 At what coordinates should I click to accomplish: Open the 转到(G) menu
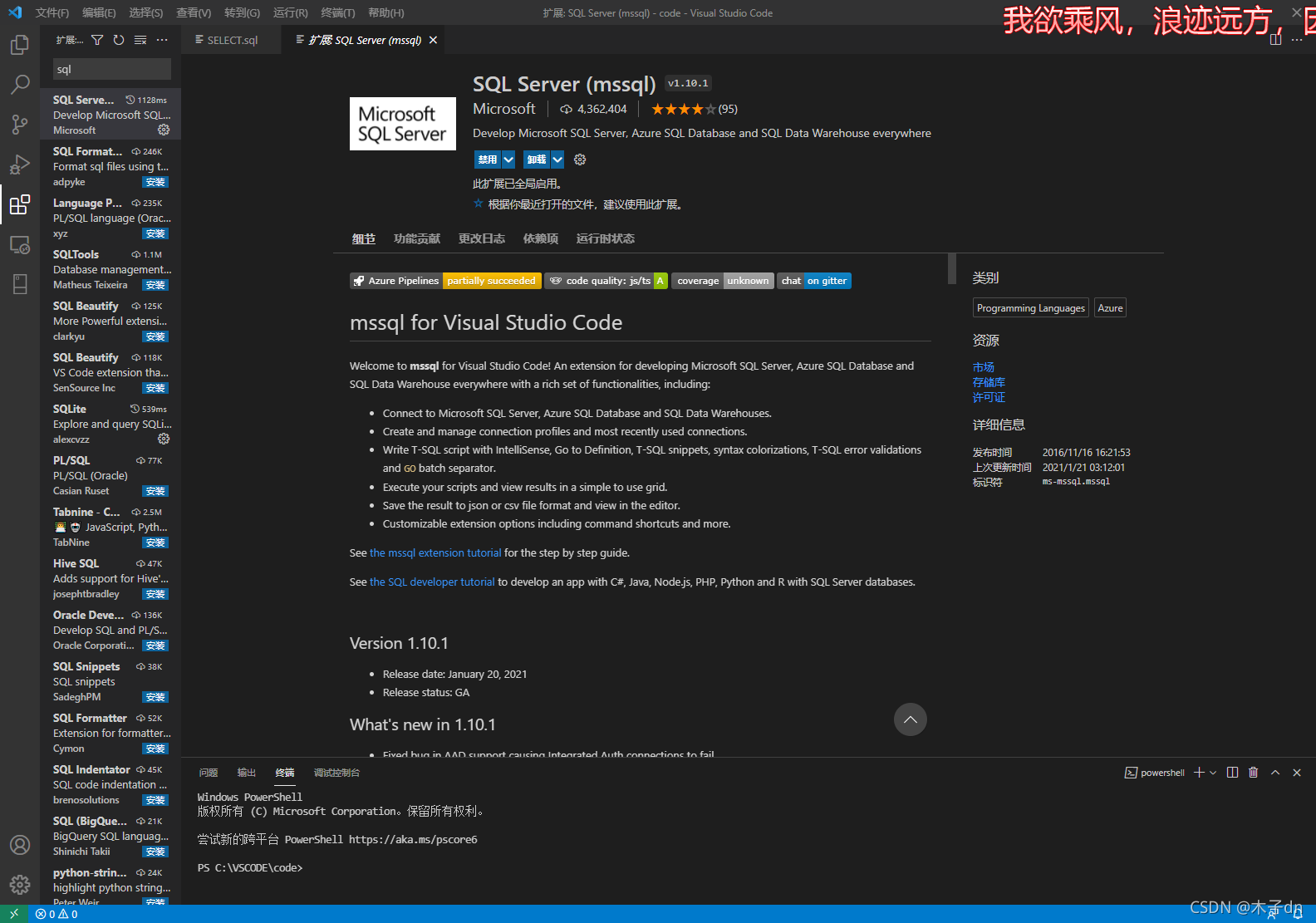tap(242, 12)
